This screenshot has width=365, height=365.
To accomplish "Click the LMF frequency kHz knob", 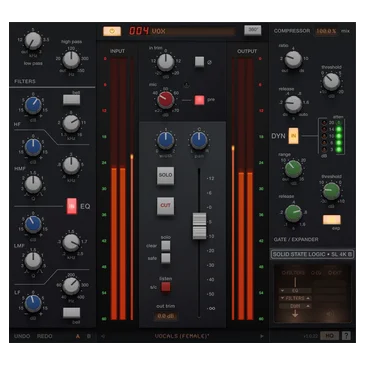I will (71, 243).
